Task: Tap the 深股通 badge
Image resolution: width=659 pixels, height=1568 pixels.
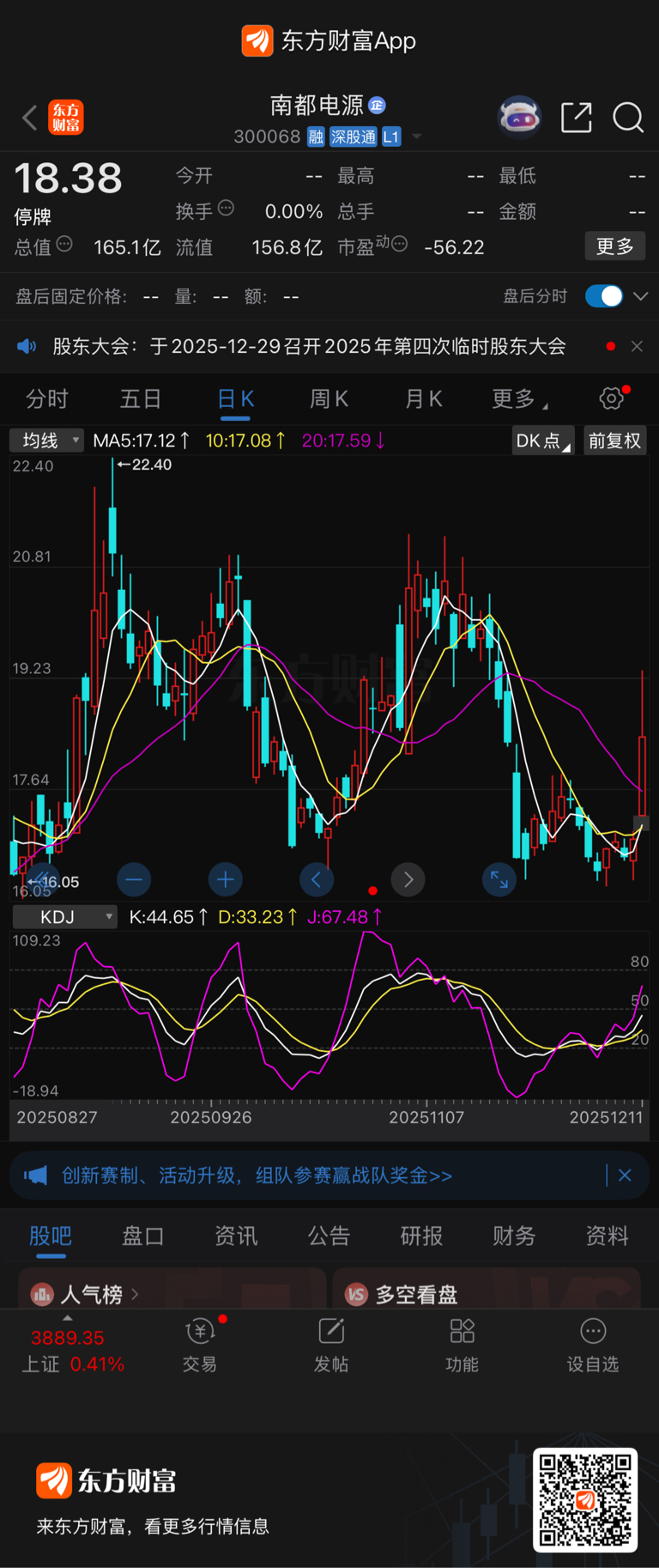Action: (x=354, y=137)
